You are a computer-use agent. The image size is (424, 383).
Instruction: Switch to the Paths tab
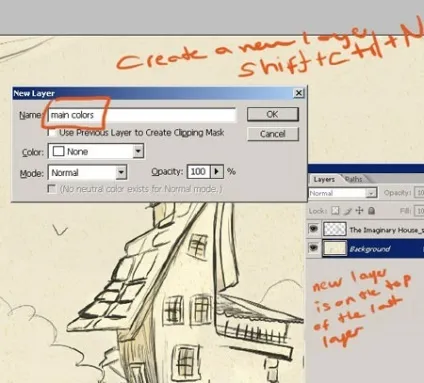tap(354, 179)
